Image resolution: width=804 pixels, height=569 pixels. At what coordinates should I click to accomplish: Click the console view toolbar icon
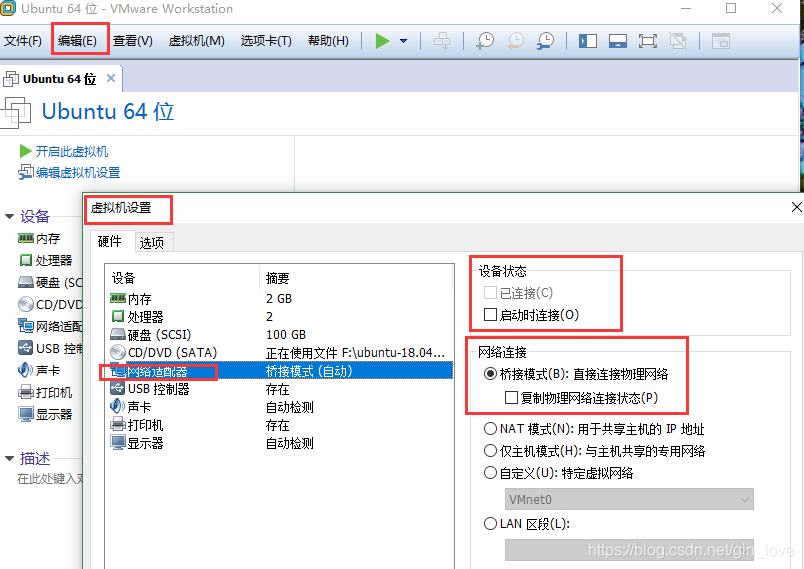(720, 40)
